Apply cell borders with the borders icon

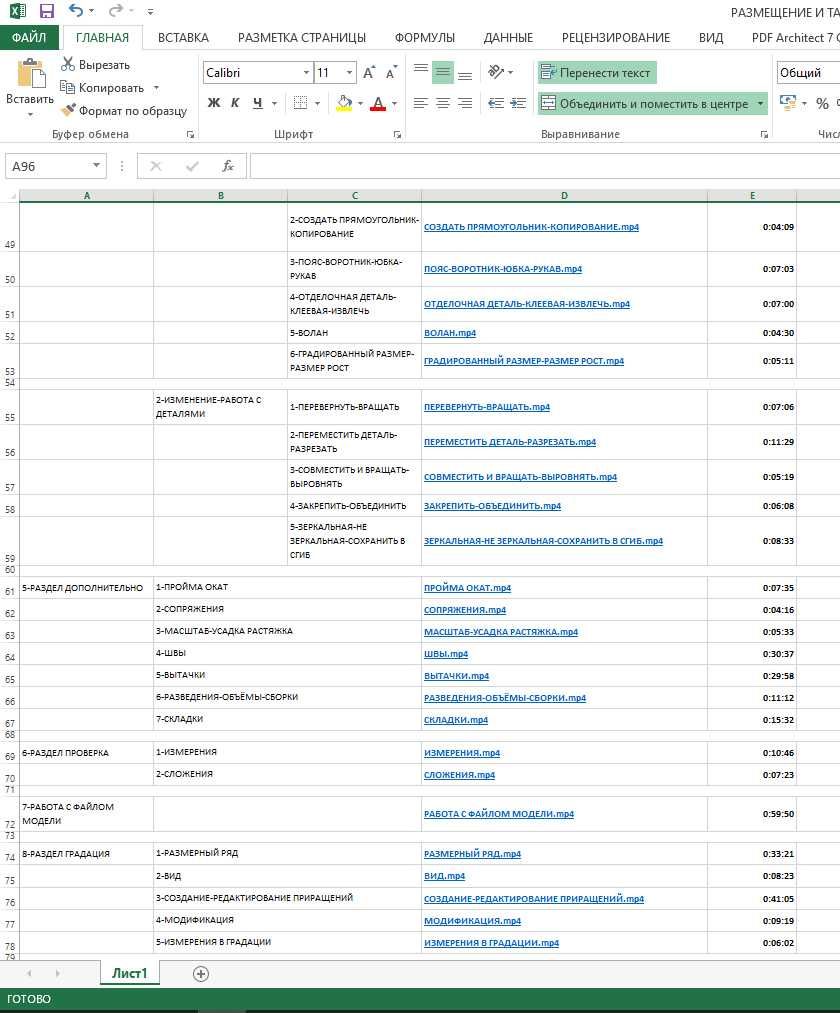point(300,103)
